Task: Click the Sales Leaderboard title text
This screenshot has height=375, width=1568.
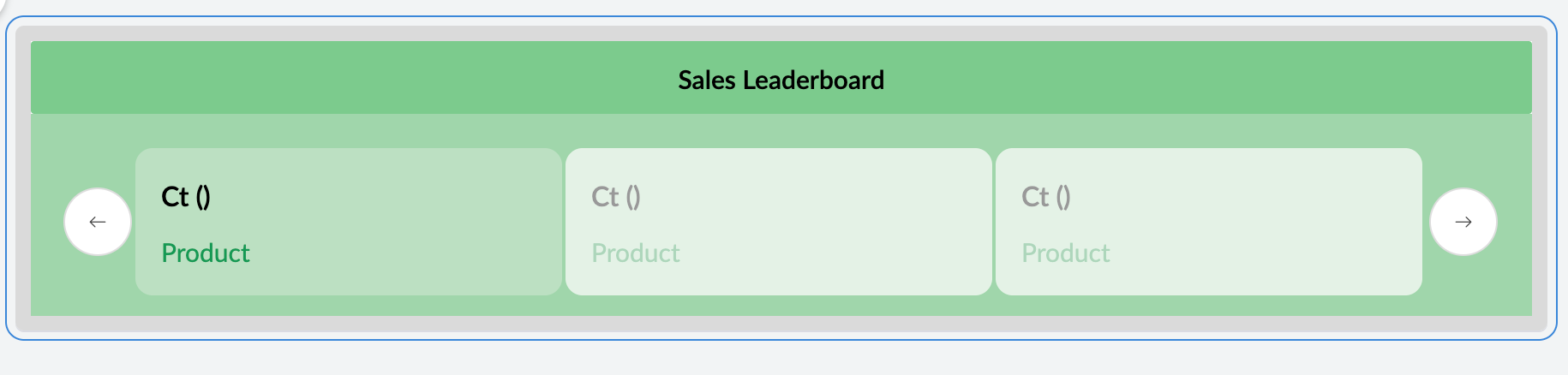Action: [x=781, y=80]
